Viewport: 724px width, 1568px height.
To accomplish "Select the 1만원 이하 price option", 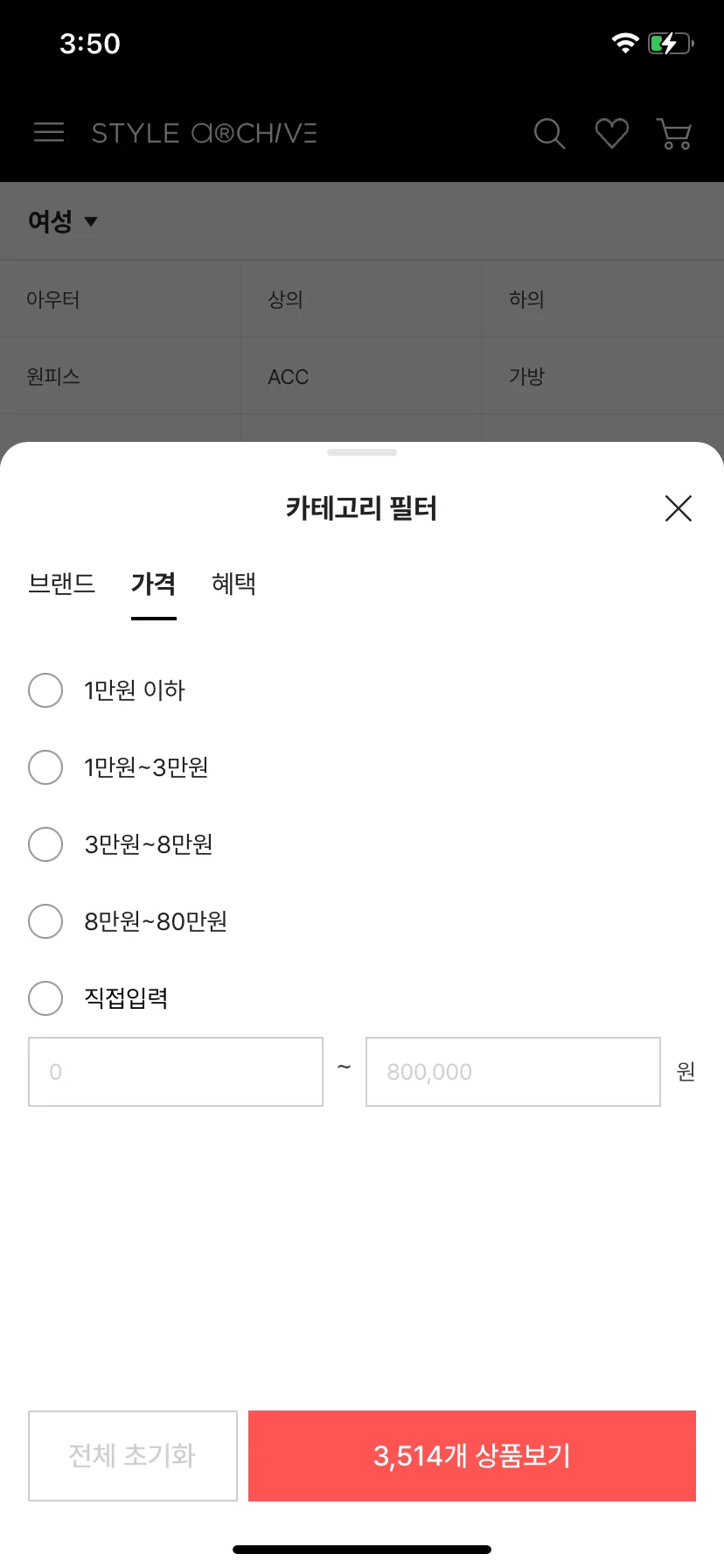I will click(x=107, y=690).
